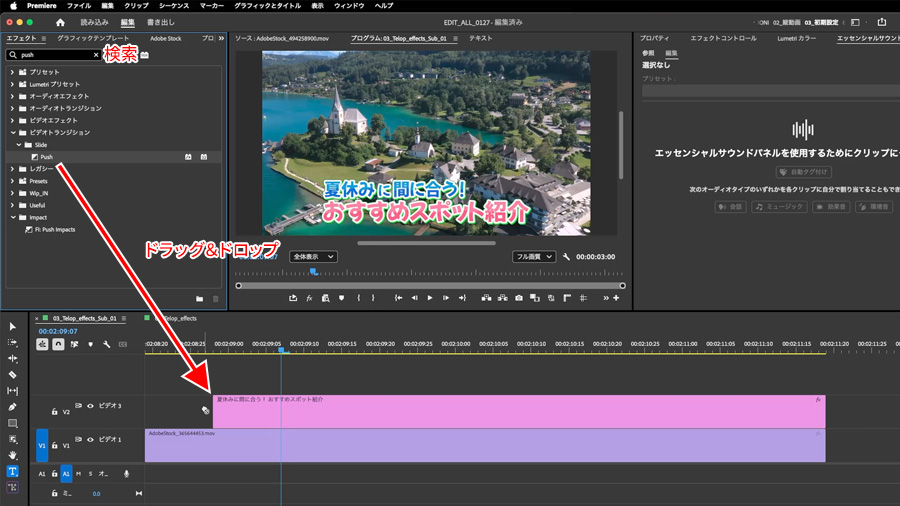Toggle lock on video track V1
This screenshot has width=900, height=506.
(55, 445)
